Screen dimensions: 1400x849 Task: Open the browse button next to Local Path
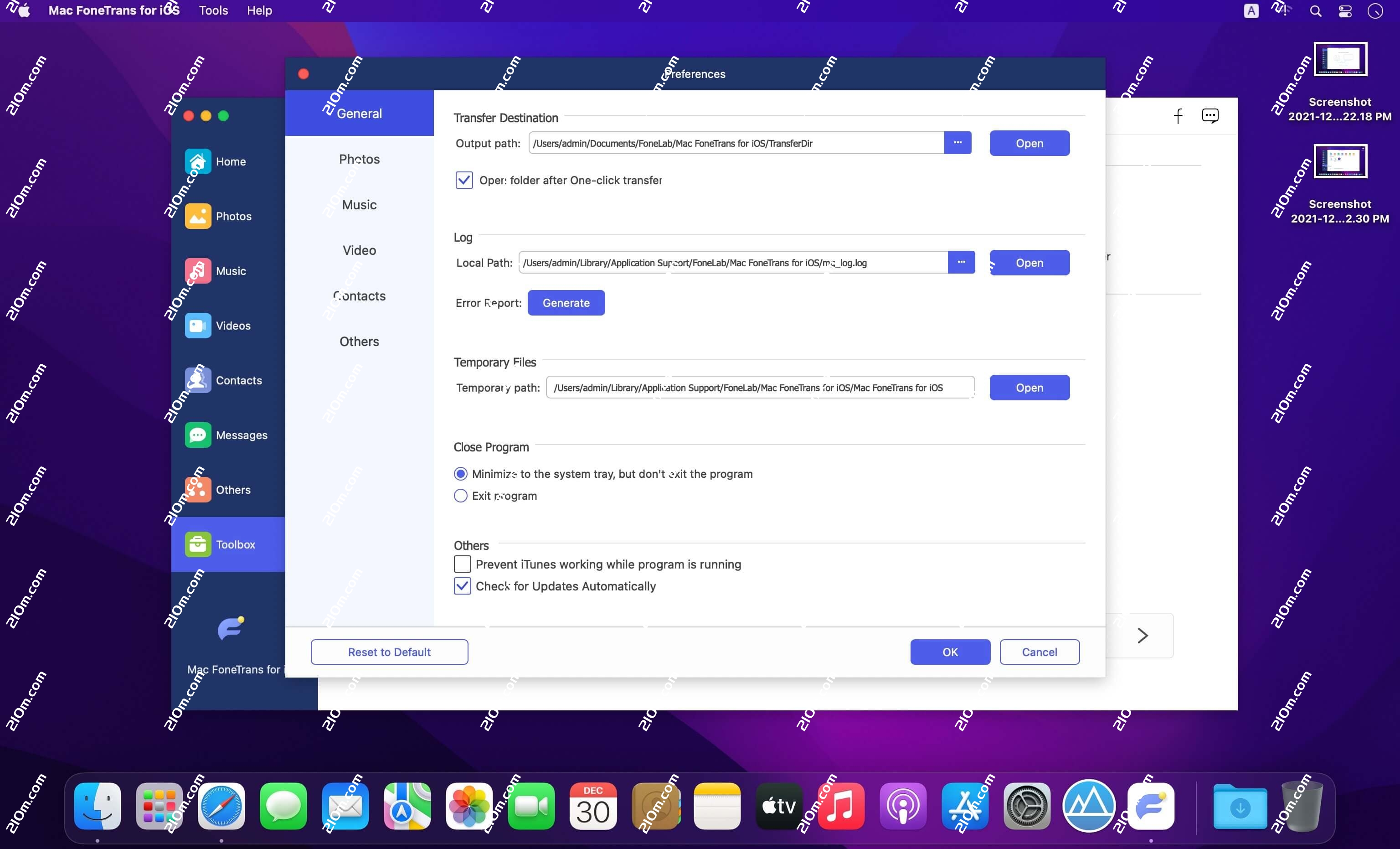click(x=962, y=262)
